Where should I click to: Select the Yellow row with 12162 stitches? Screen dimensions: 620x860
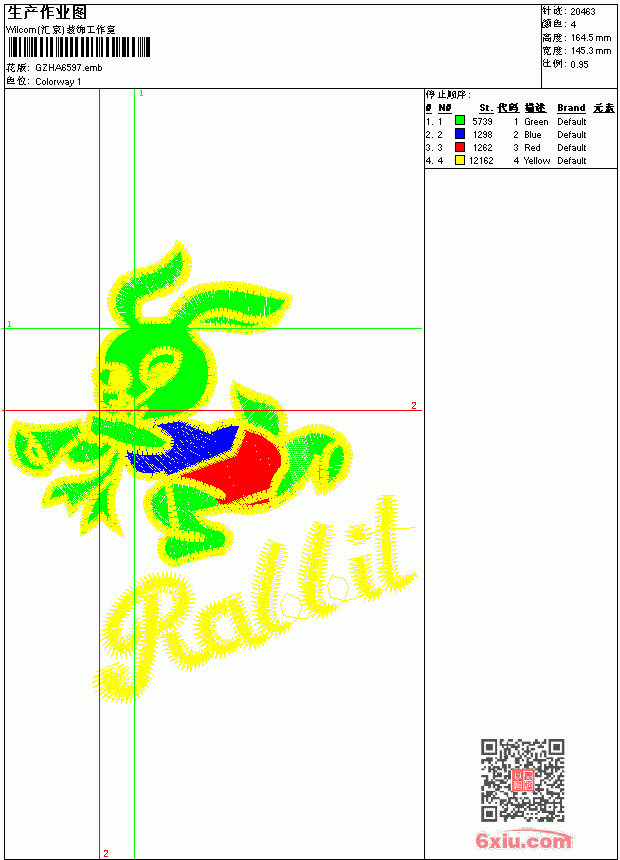[x=520, y=160]
